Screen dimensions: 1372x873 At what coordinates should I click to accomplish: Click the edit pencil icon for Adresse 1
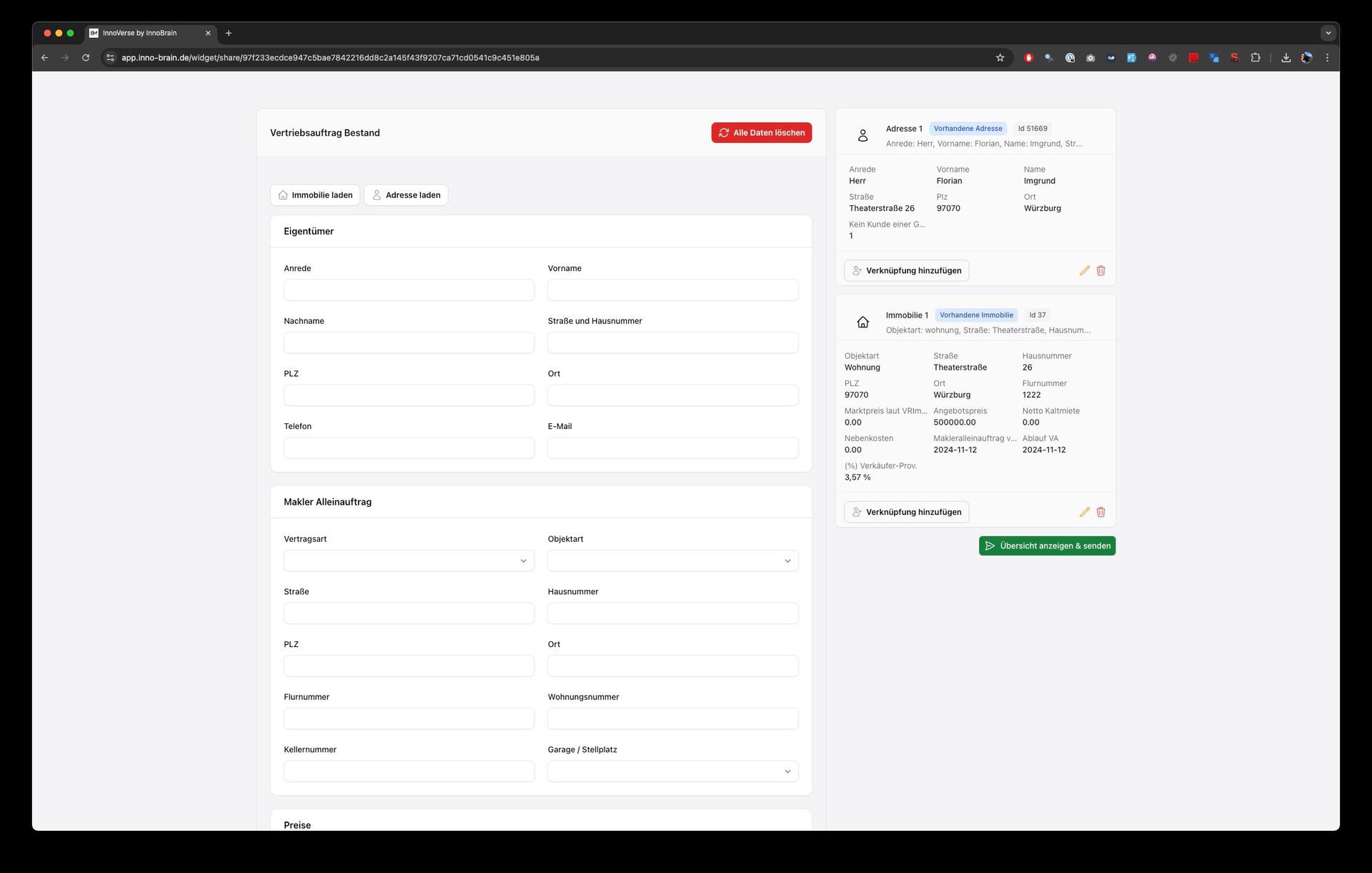[1083, 270]
